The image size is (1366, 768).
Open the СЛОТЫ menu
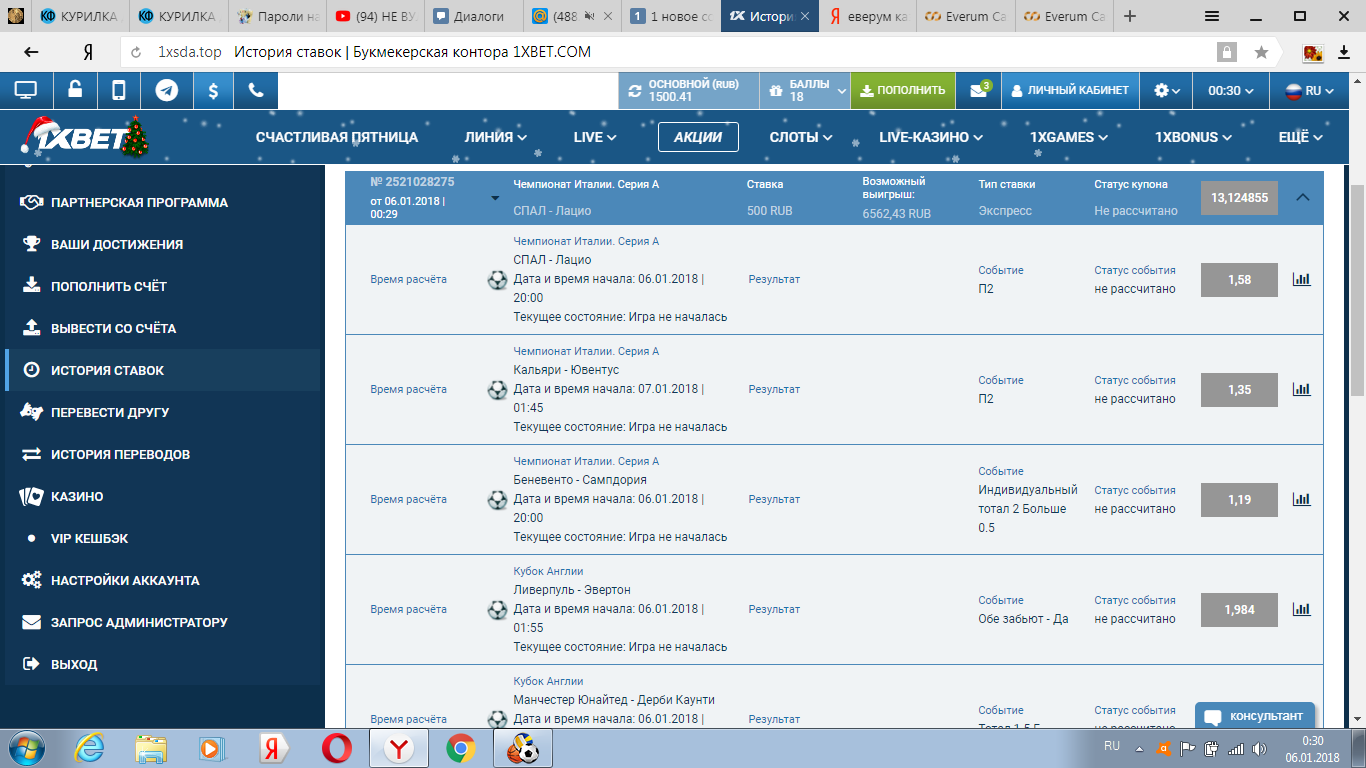point(800,137)
